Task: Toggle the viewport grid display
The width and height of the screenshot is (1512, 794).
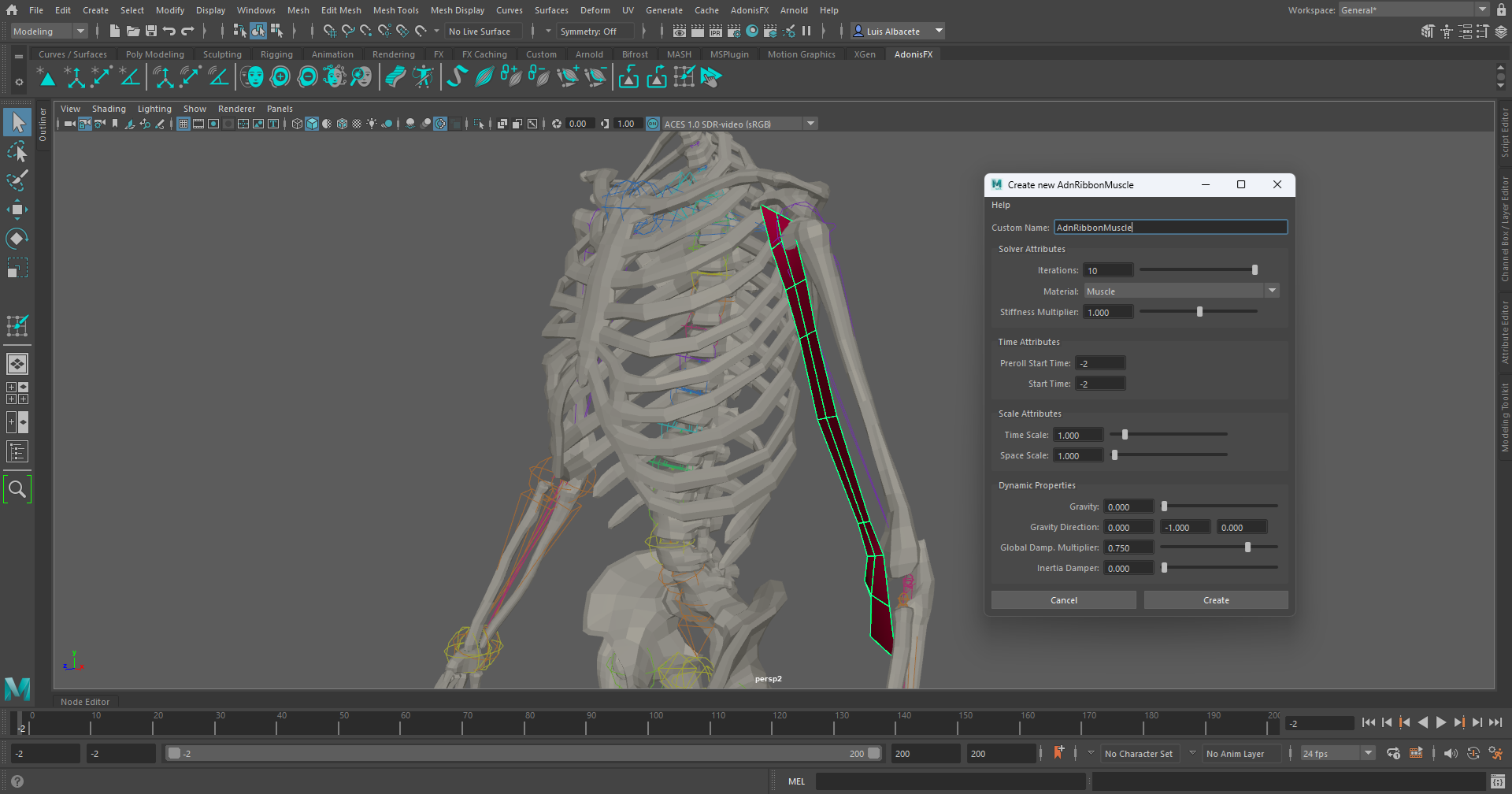Action: (x=183, y=124)
